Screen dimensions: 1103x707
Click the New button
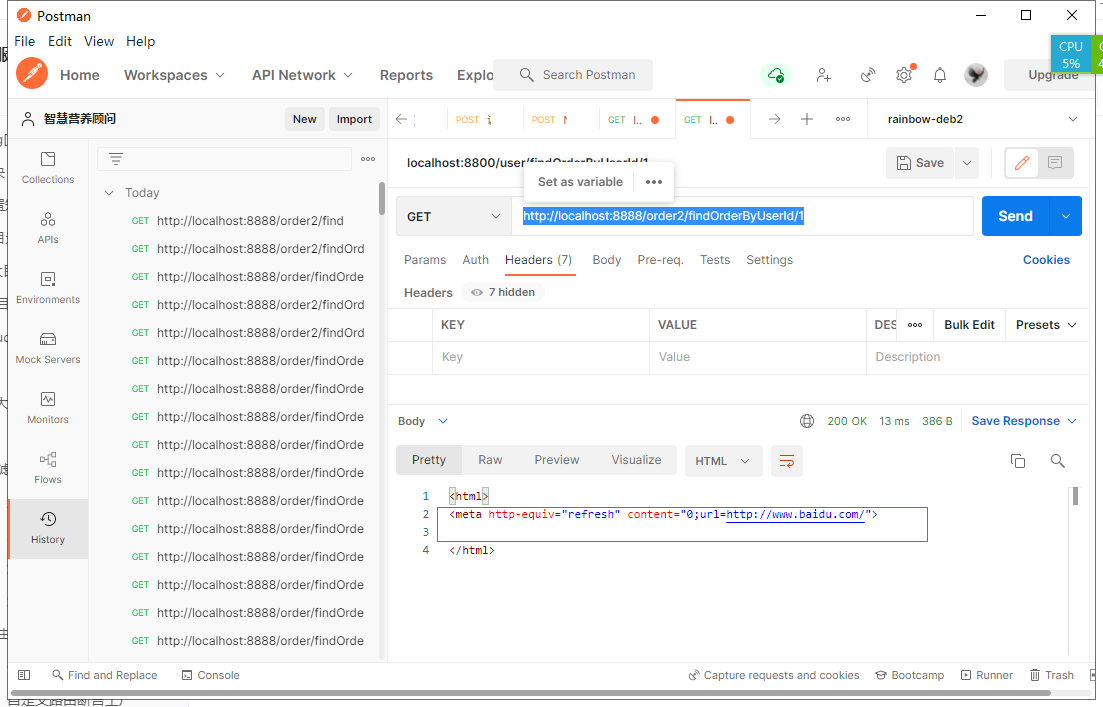click(x=305, y=119)
